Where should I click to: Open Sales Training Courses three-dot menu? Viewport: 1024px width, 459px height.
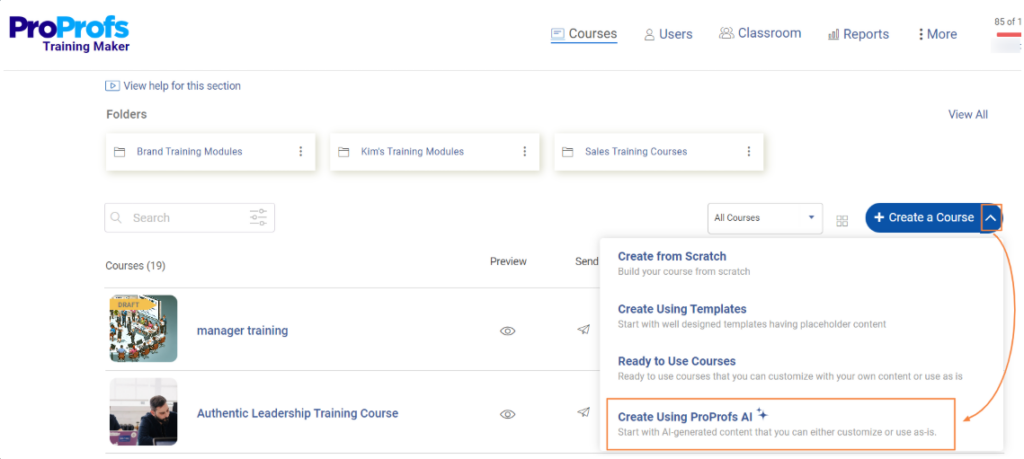coord(748,152)
